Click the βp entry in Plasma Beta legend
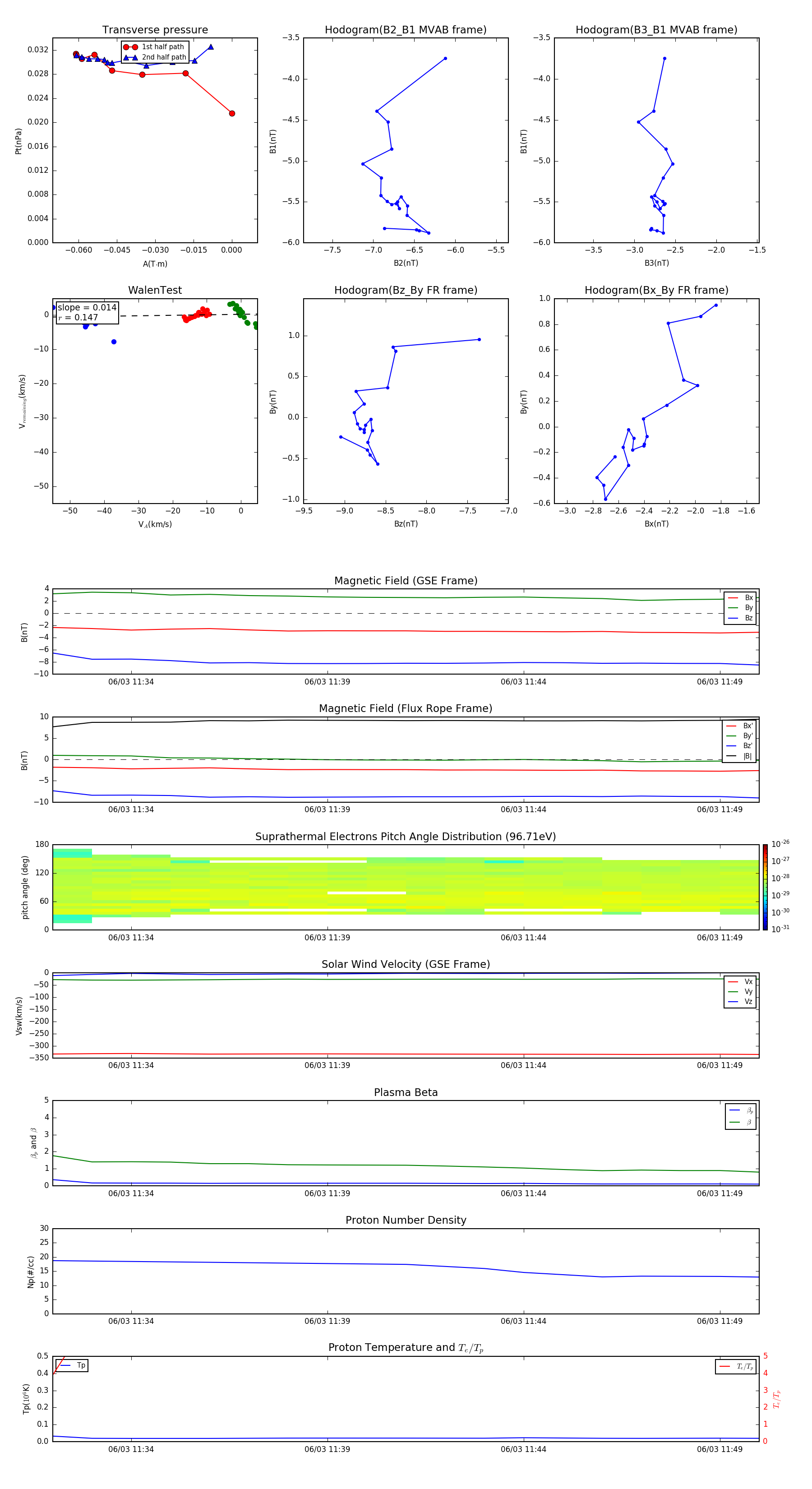This screenshot has height=1489, width=812. point(741,1110)
